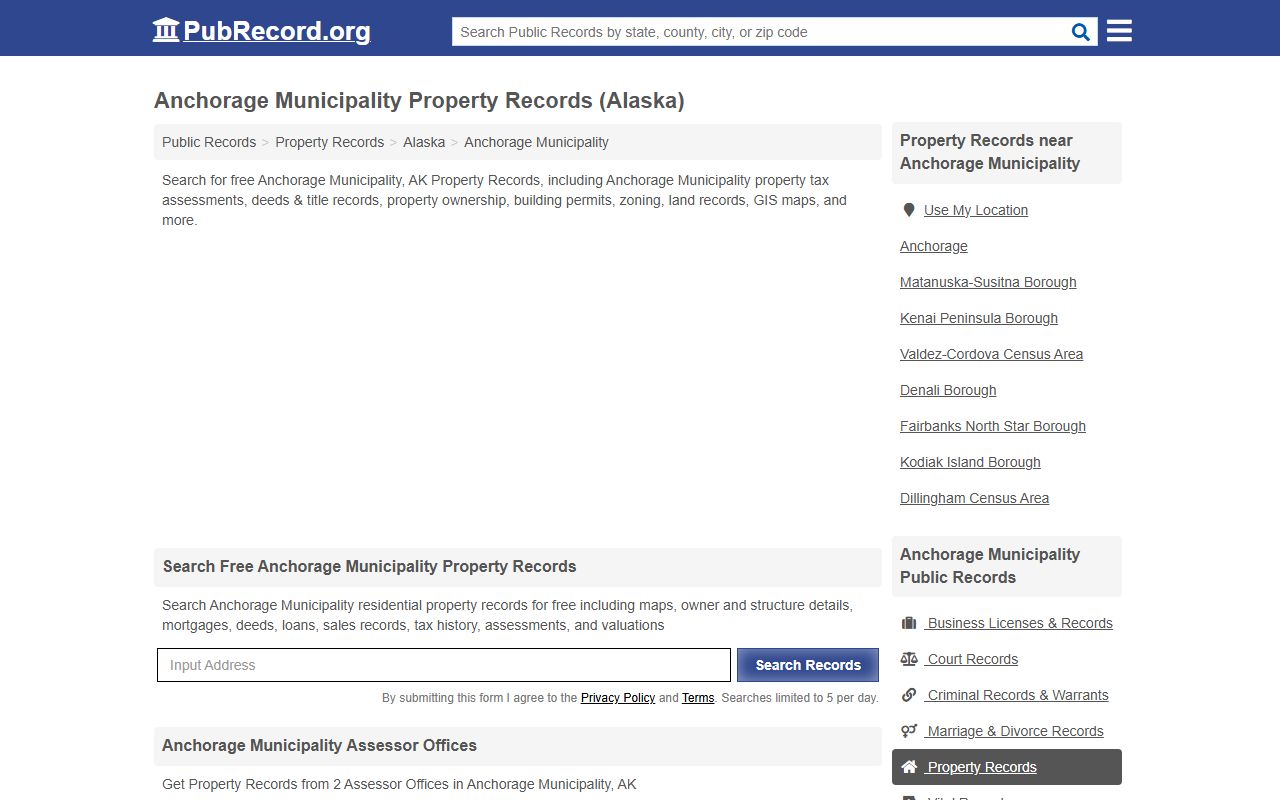Click the Business Licenses briefcase icon
1280x800 pixels.
(909, 623)
